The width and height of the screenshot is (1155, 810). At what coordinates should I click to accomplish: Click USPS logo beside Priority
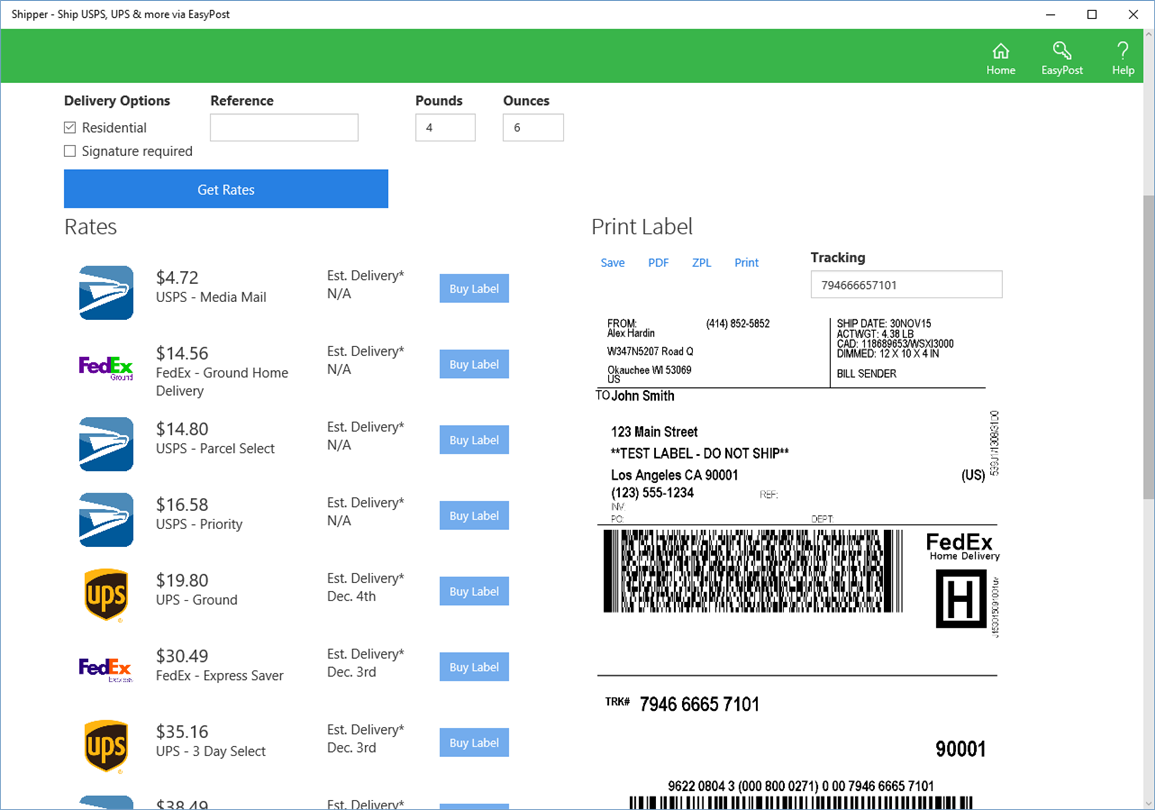coord(106,520)
